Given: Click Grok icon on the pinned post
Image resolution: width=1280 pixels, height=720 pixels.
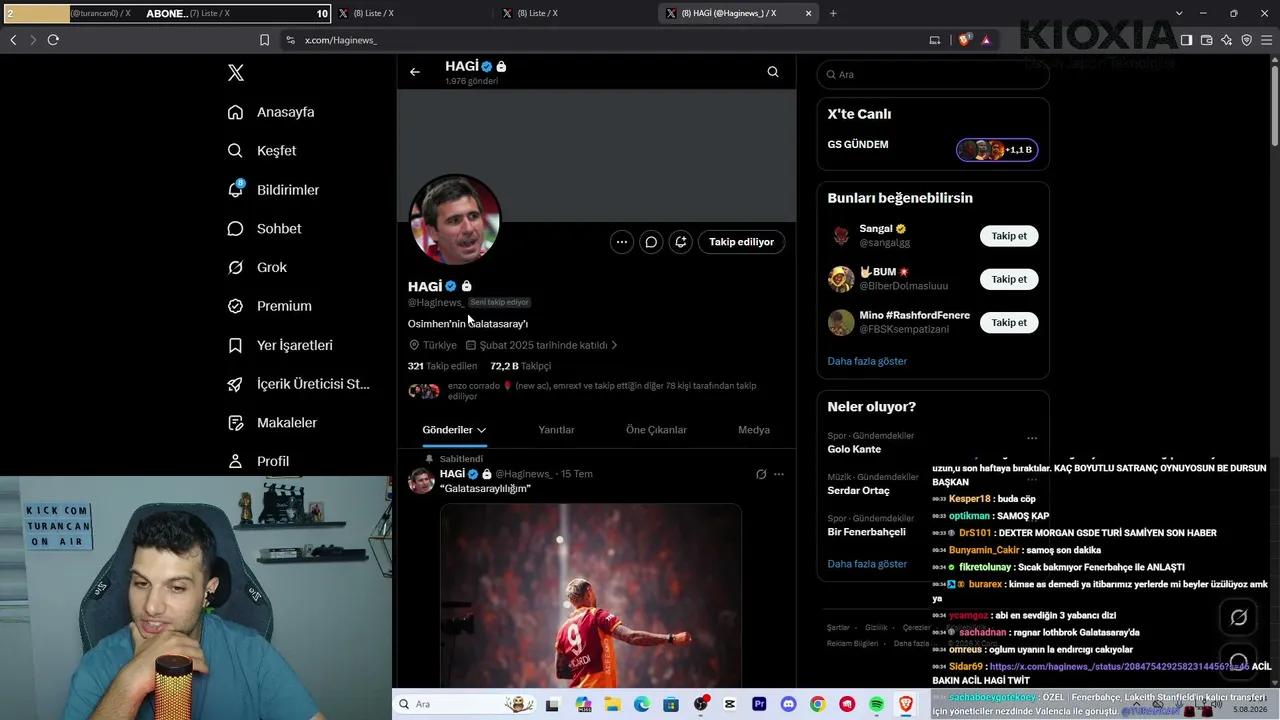Looking at the screenshot, I should [761, 474].
